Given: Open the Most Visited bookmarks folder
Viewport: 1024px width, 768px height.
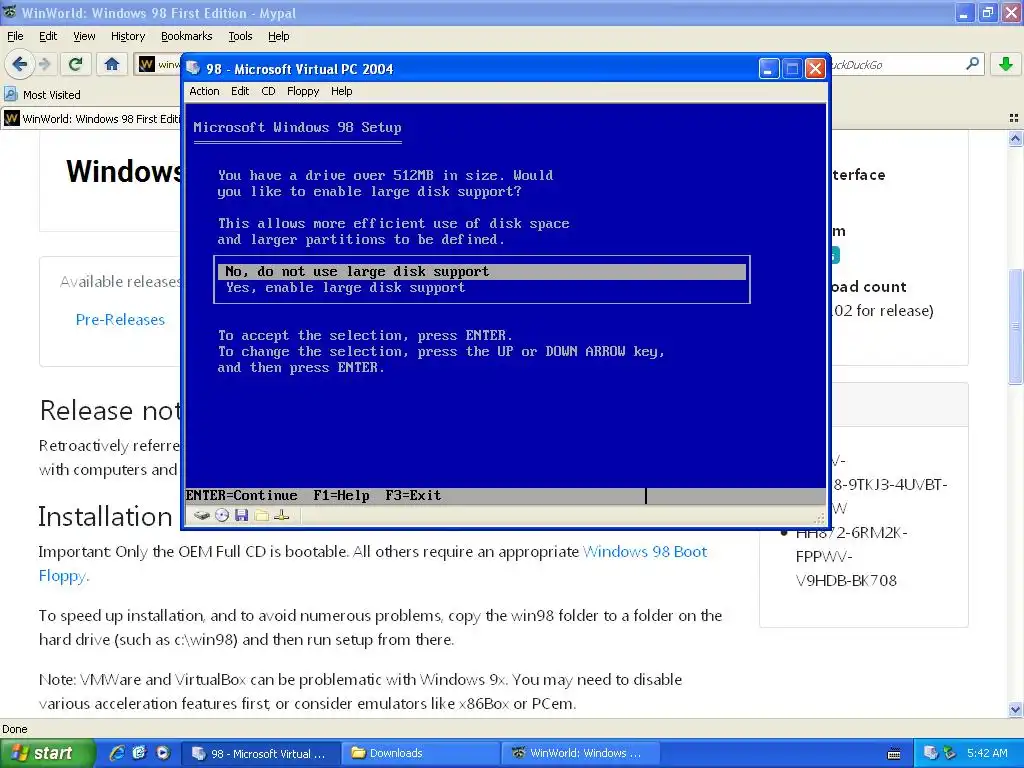Looking at the screenshot, I should click(43, 95).
